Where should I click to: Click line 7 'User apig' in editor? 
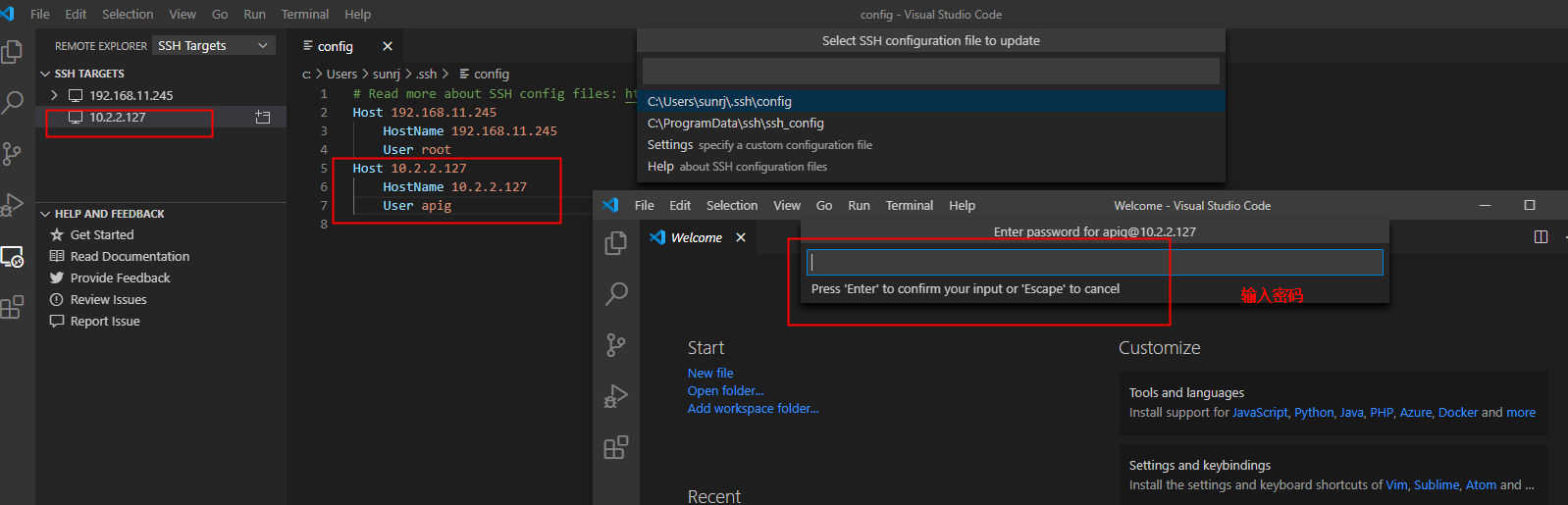[417, 205]
